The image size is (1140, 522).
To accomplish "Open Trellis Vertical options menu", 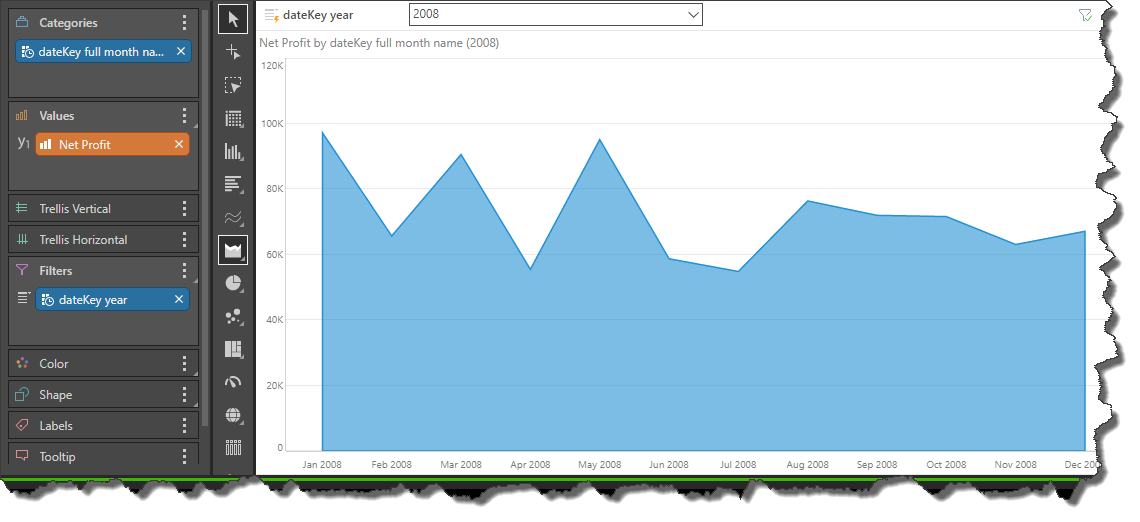I will (x=185, y=209).
